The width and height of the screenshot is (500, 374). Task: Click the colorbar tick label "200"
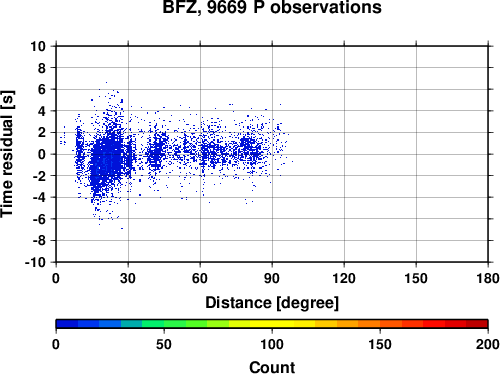(x=488, y=344)
